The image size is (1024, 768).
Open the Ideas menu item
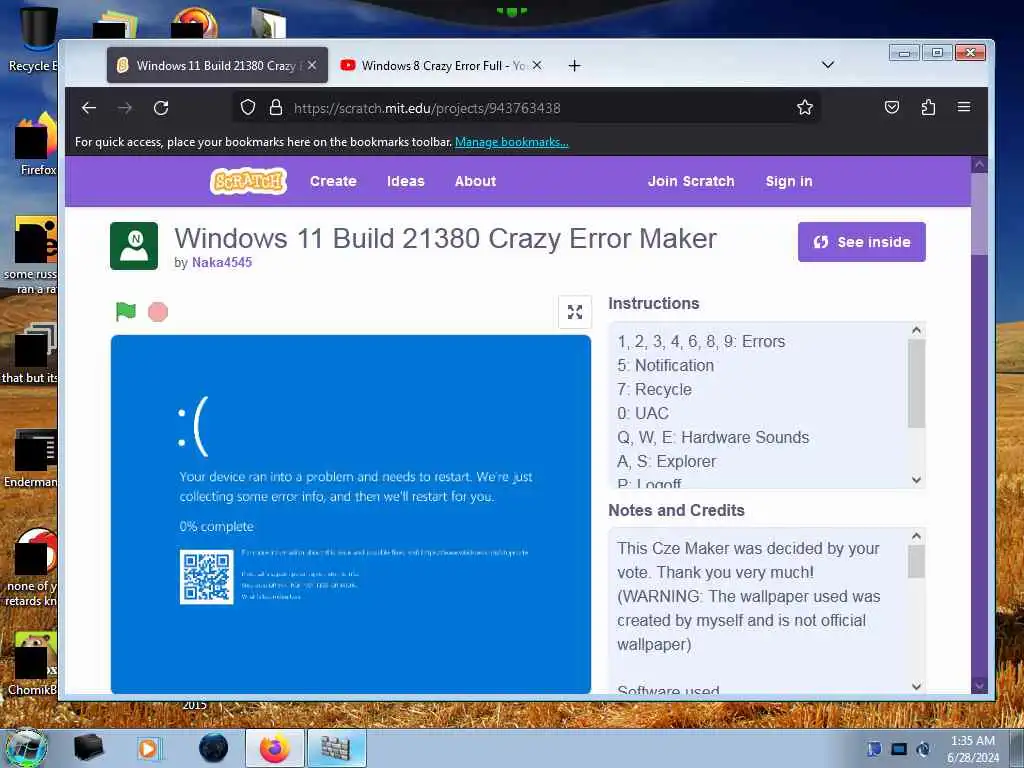(406, 182)
